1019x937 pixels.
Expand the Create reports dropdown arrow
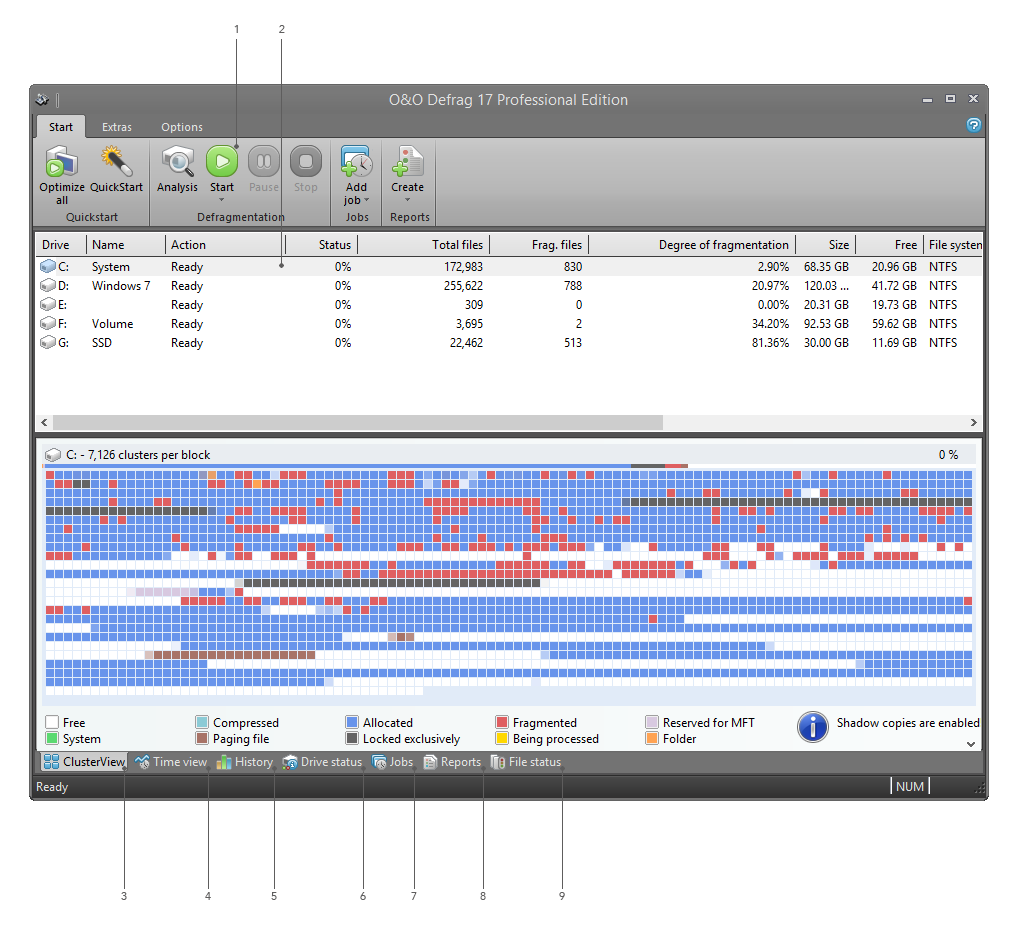[407, 200]
